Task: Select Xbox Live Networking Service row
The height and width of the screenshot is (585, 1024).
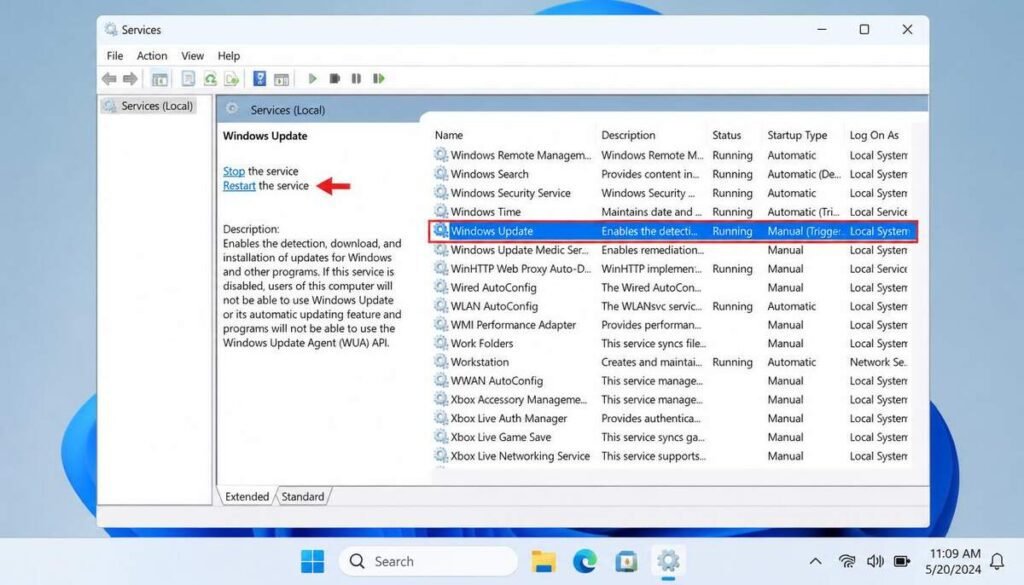Action: pyautogui.click(x=671, y=456)
